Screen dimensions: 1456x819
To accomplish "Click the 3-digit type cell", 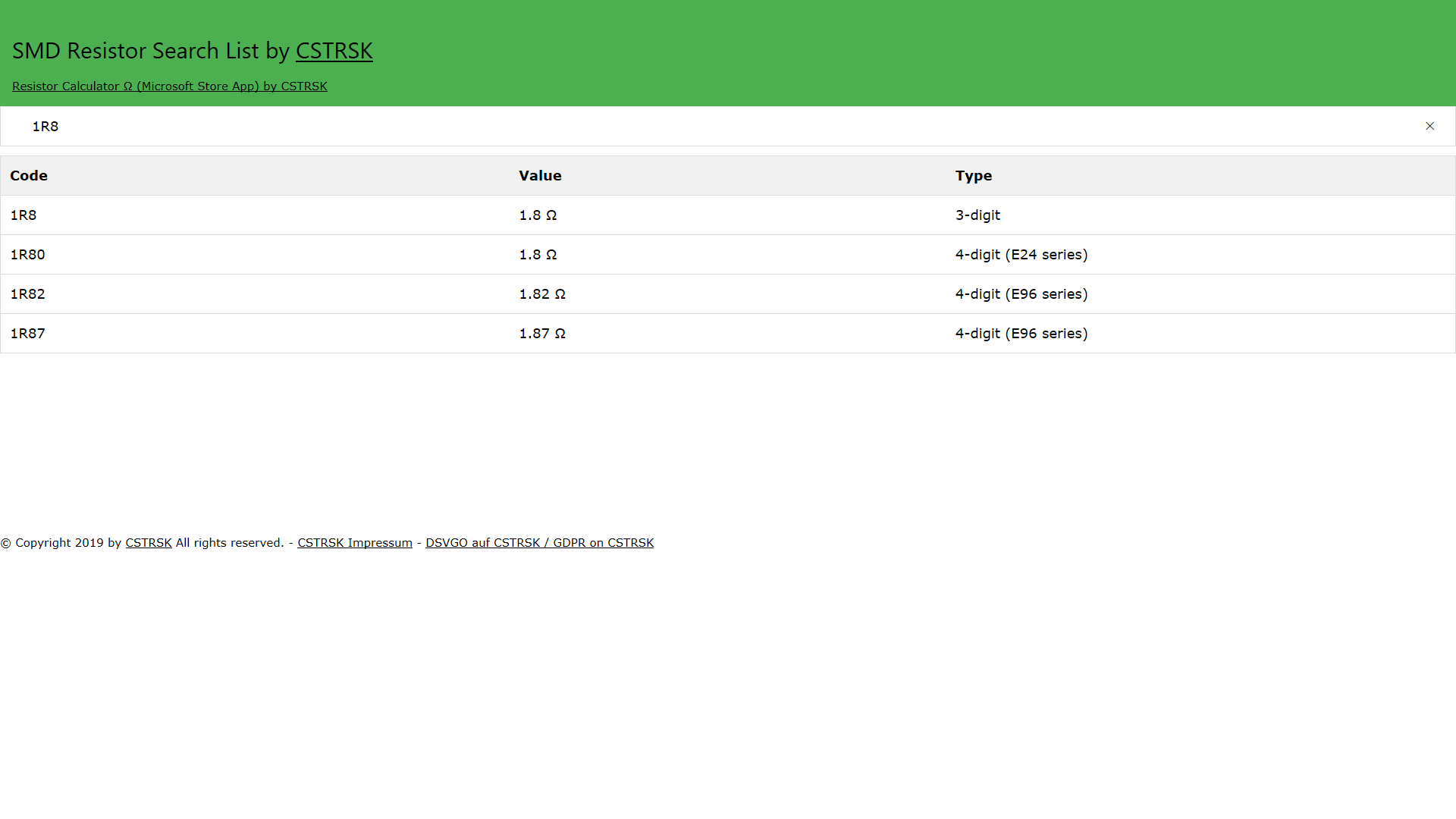I will (977, 215).
